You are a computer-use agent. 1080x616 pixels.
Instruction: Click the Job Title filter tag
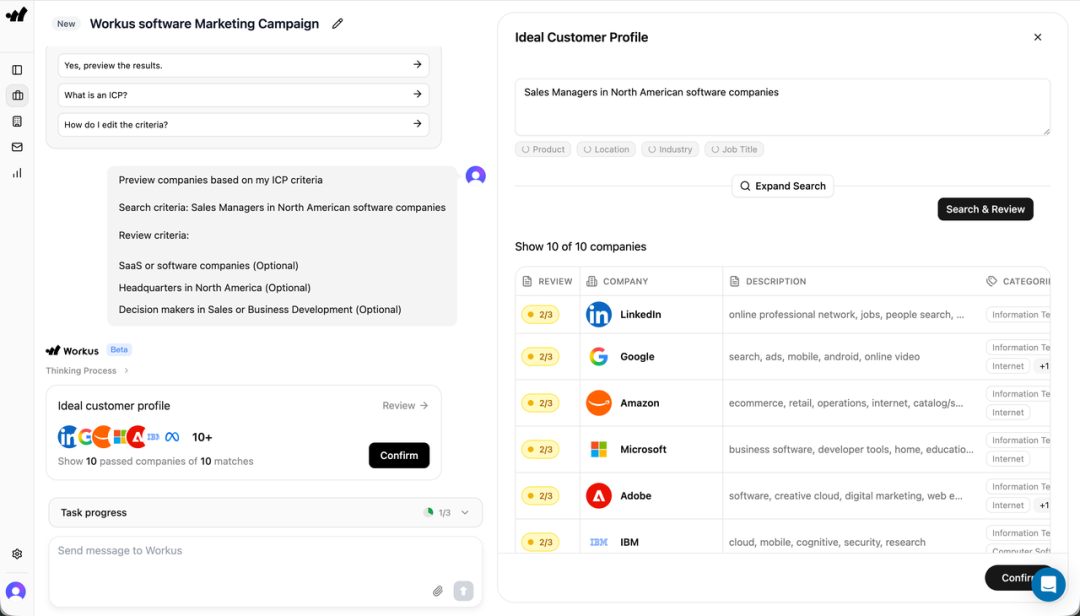tap(734, 150)
